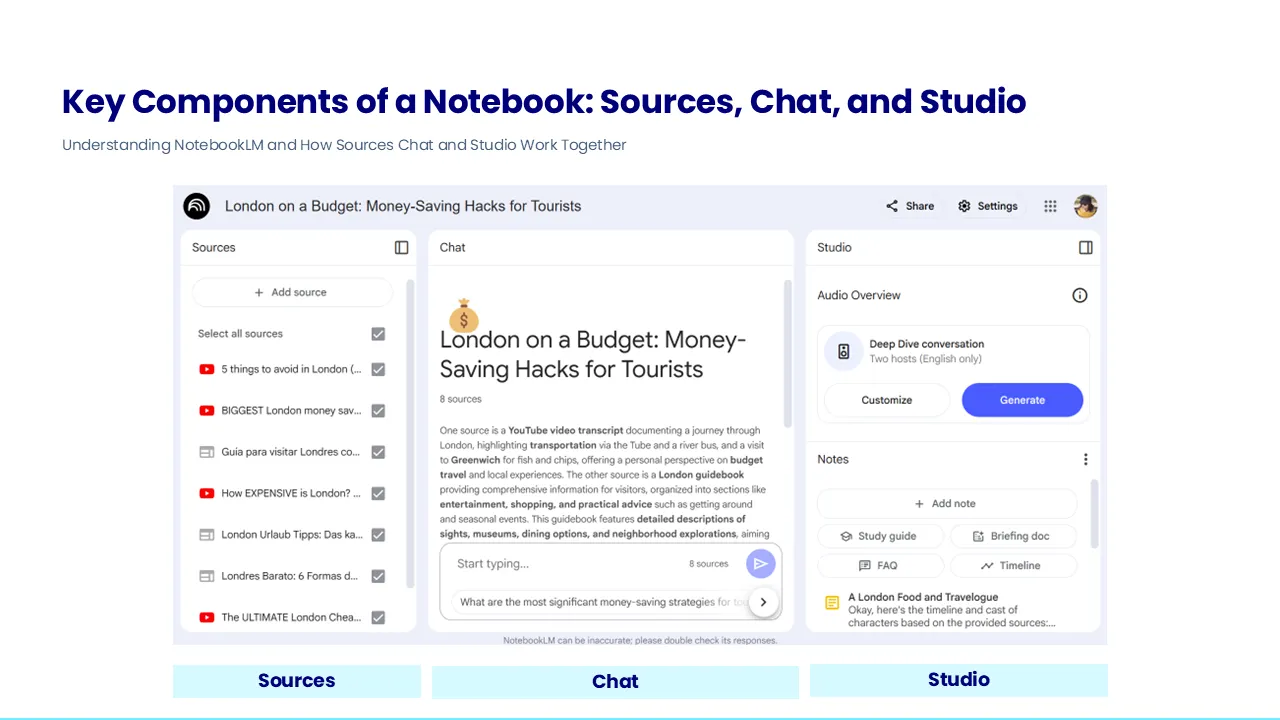
Task: Click the '8 sources' label in input box
Action: 709,564
